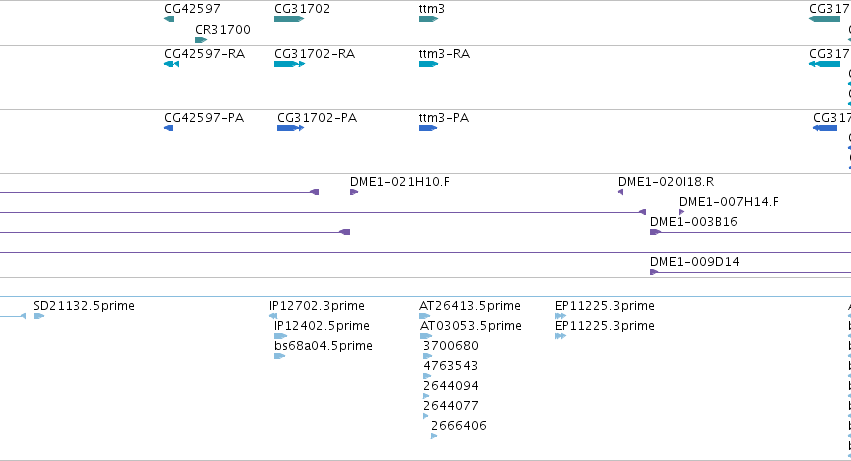
Task: Select the ttm3-PA protein glyph
Action: (428, 128)
